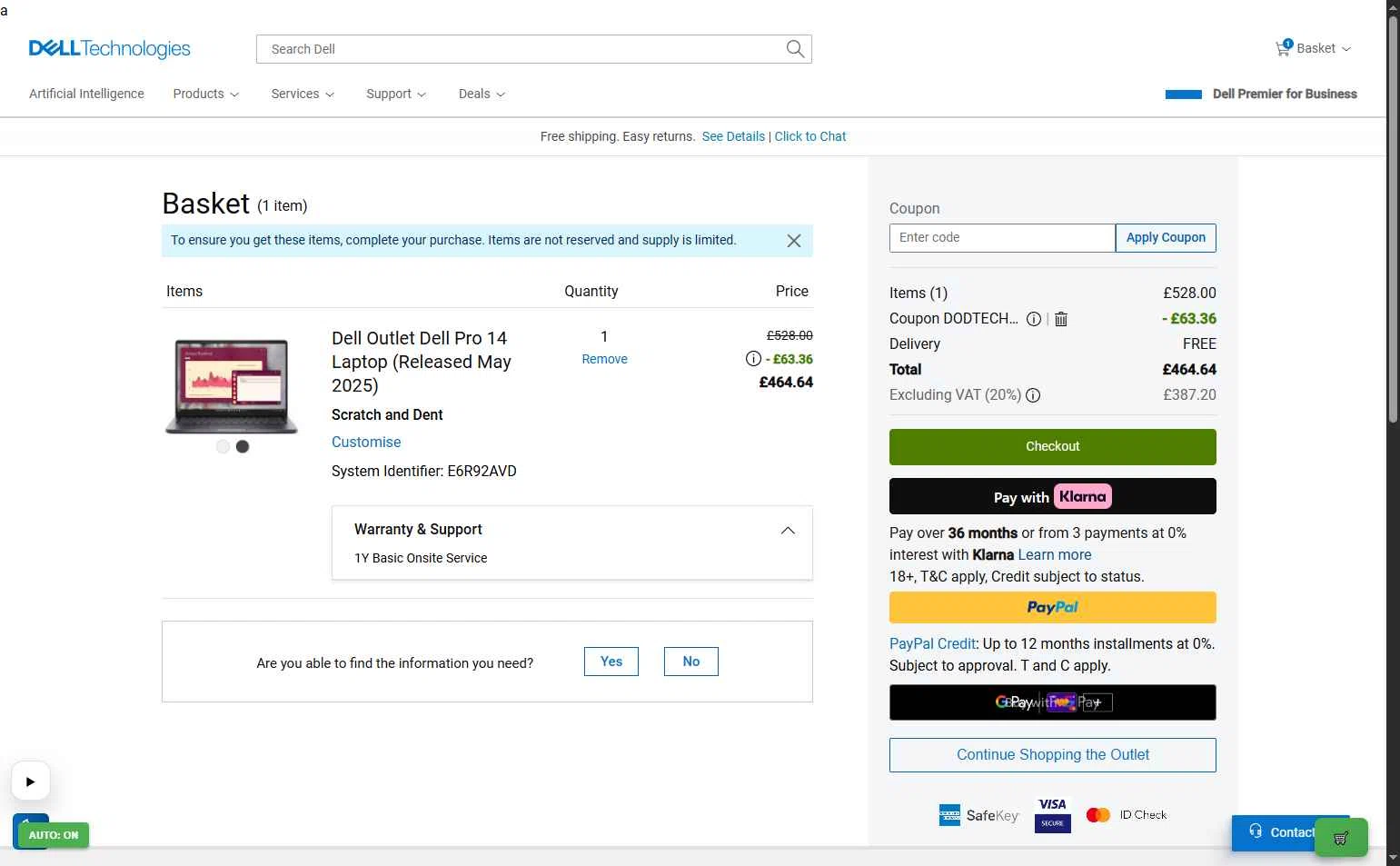Answer Yes to the information survey

pyautogui.click(x=611, y=662)
